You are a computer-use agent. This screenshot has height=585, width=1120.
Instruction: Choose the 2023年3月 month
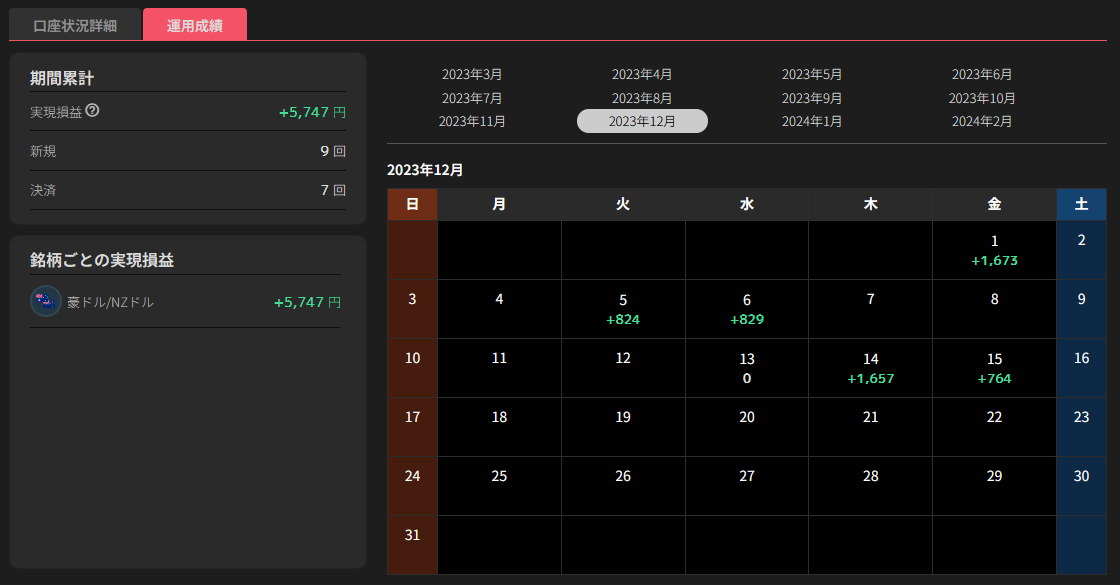pos(471,74)
